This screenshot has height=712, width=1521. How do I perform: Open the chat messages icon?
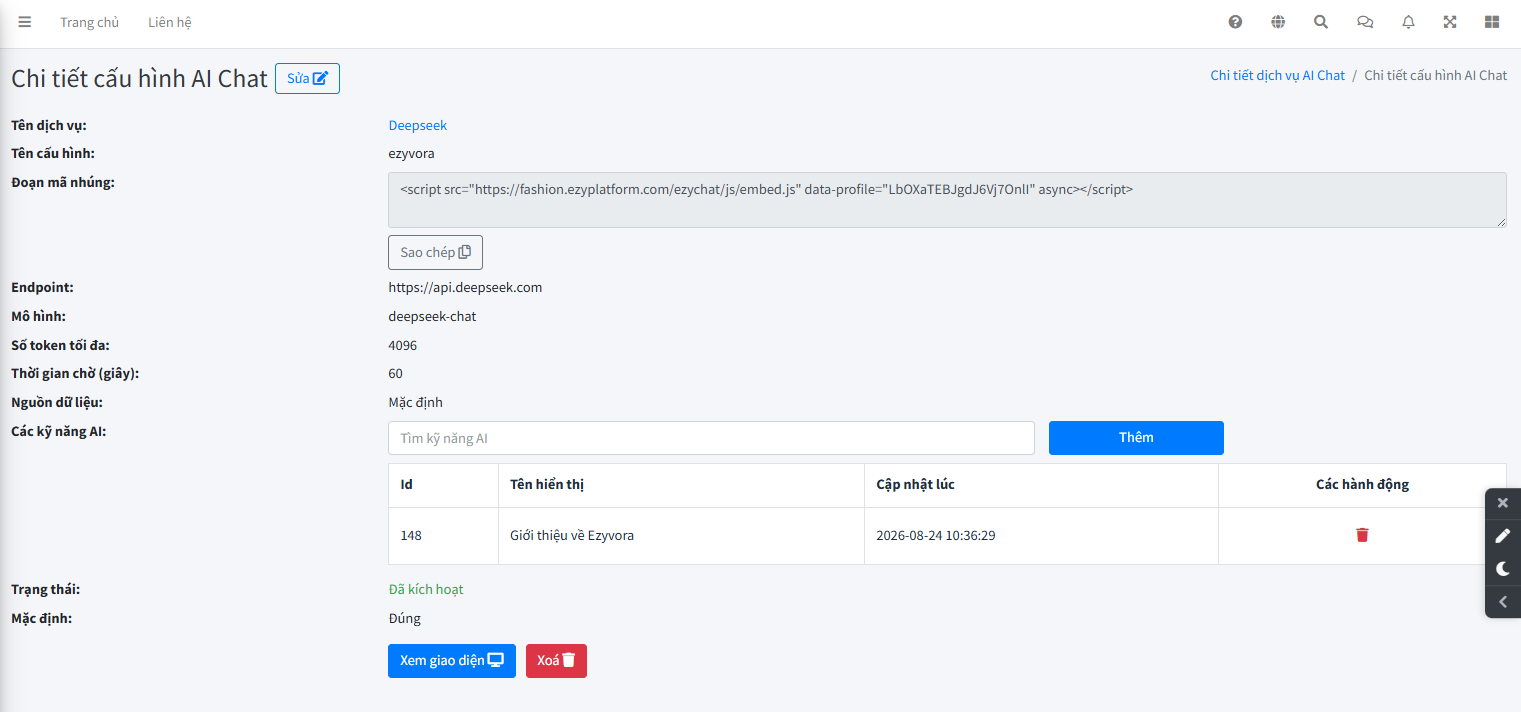click(x=1365, y=22)
